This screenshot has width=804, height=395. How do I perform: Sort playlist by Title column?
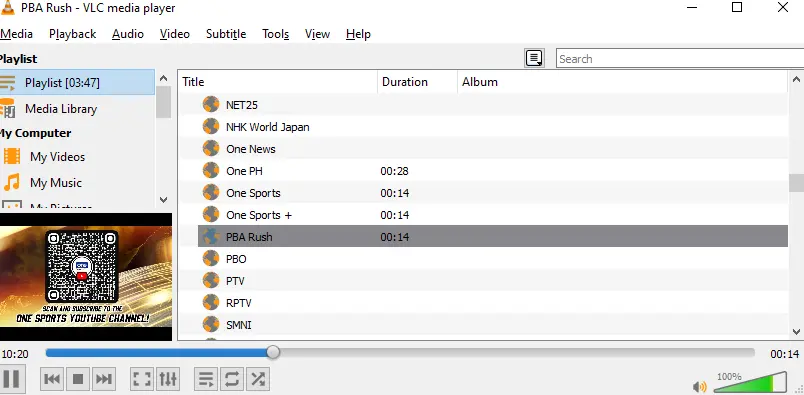277,82
